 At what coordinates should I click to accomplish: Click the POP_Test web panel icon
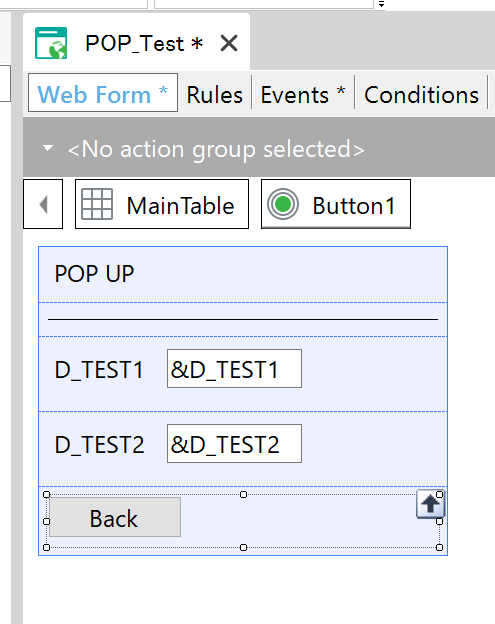click(51, 43)
